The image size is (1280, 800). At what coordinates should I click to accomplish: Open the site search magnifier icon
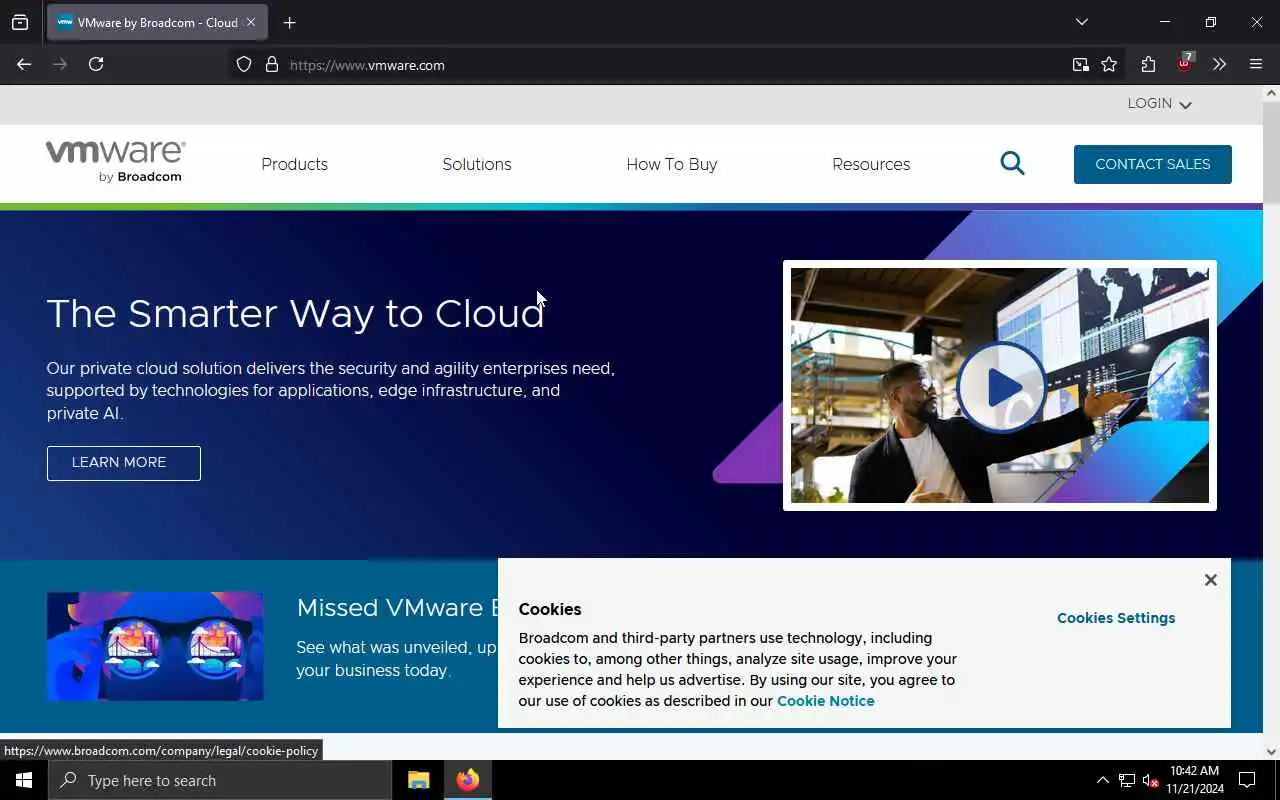point(1012,164)
